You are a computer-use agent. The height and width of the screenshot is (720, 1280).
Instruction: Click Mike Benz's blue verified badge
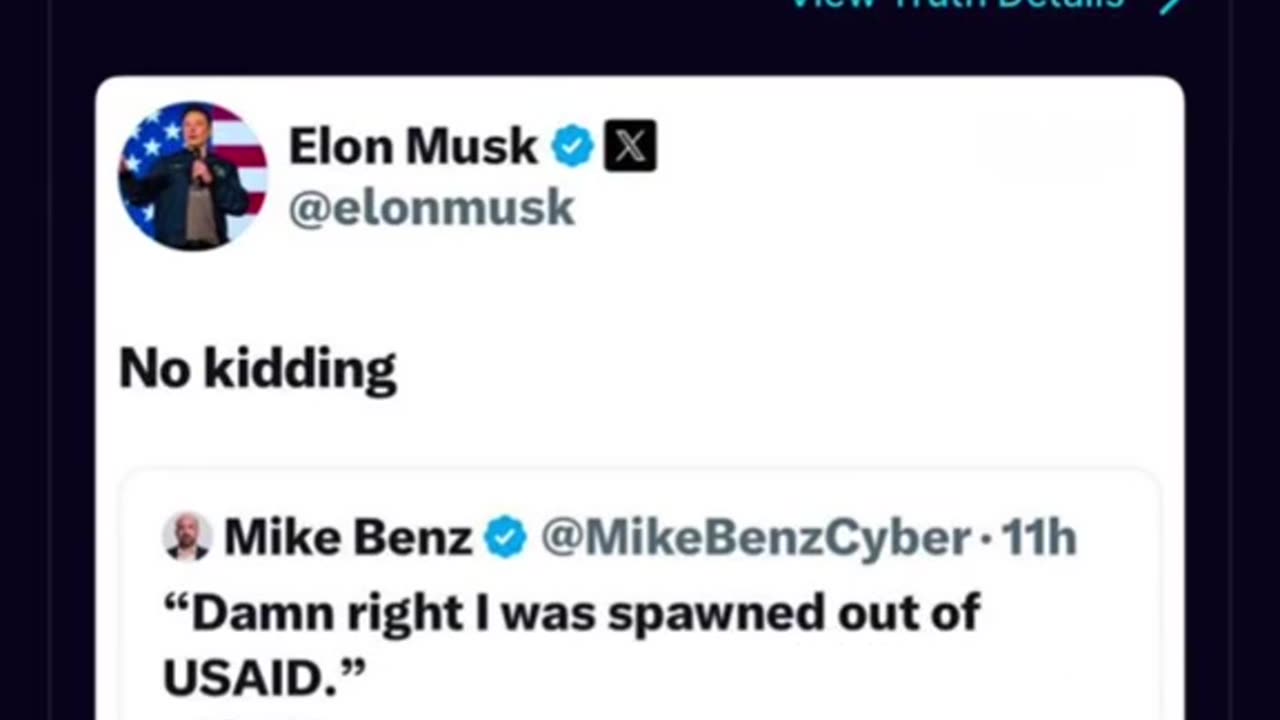505,538
